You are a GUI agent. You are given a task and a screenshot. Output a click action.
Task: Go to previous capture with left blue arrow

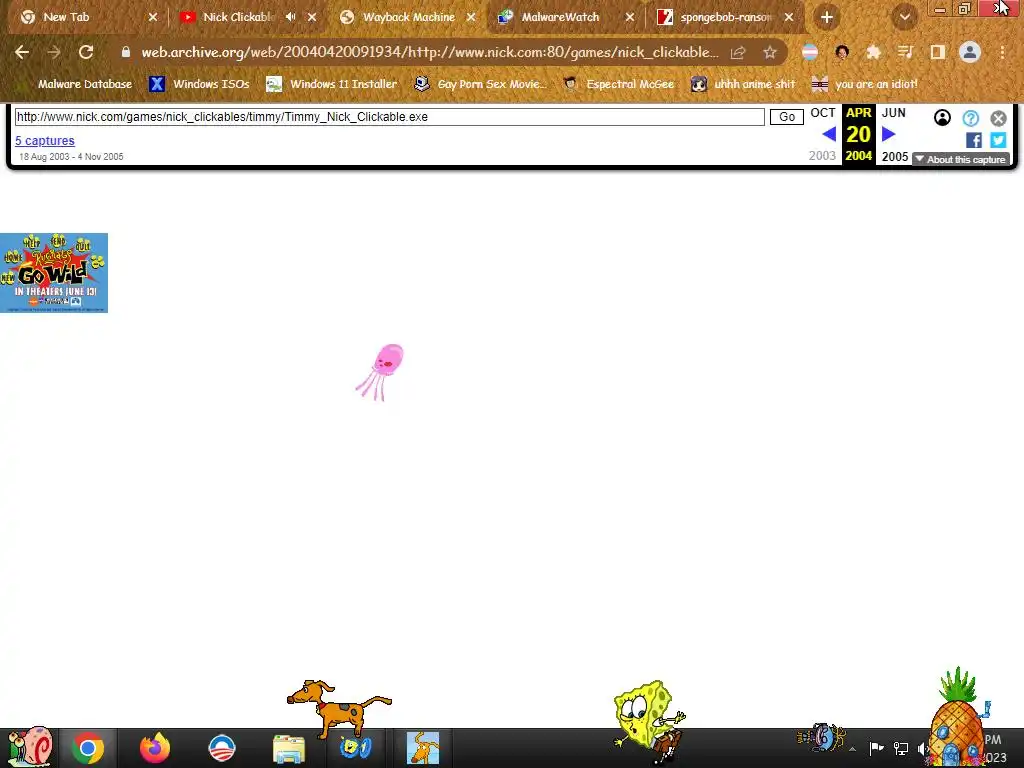(829, 134)
